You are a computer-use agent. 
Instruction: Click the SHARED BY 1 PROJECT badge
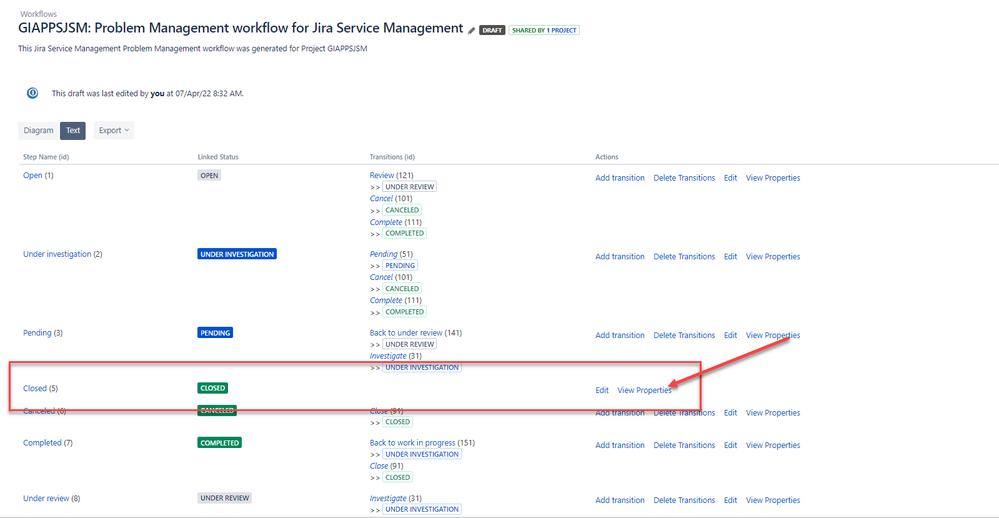pos(544,30)
